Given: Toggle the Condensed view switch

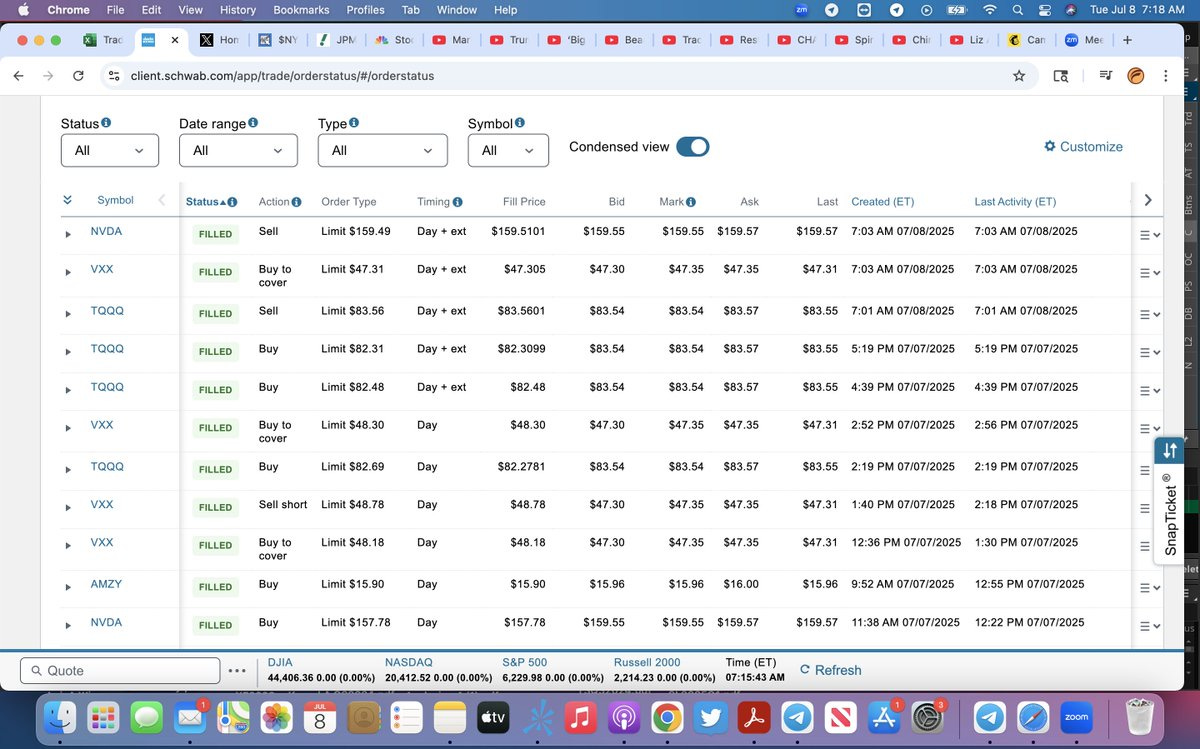Looking at the screenshot, I should coord(693,146).
